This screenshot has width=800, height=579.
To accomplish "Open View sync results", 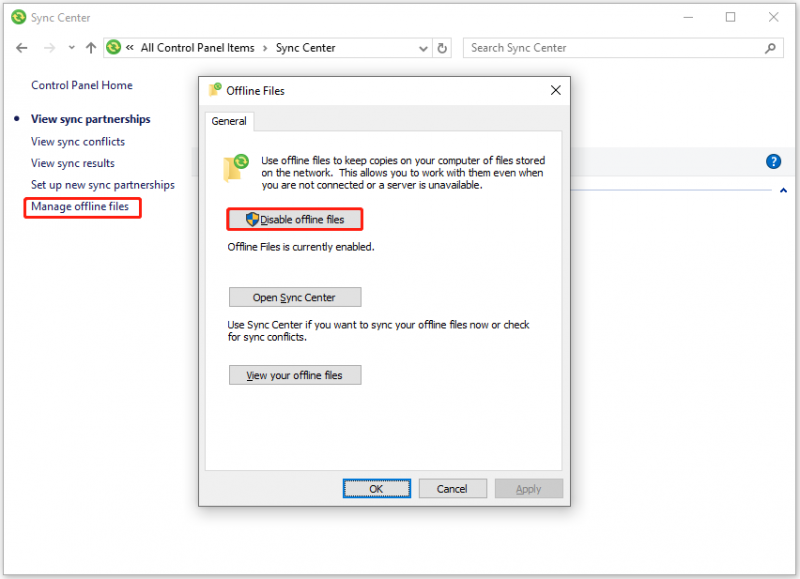I will pyautogui.click(x=72, y=163).
